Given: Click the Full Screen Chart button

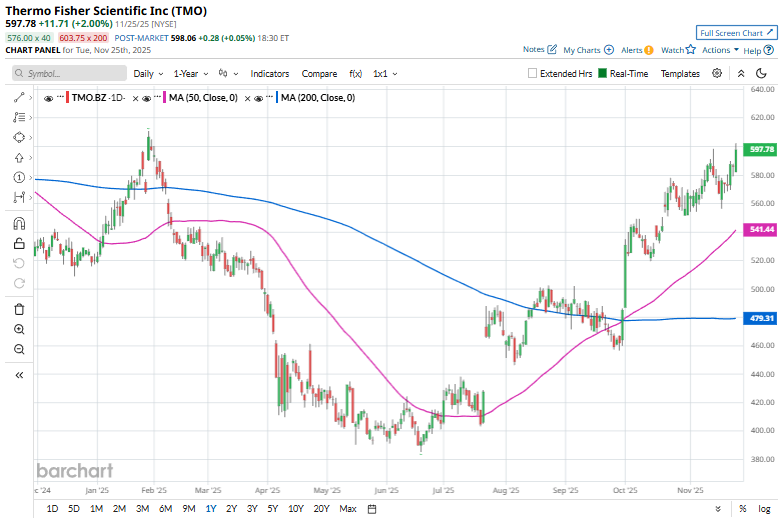Looking at the screenshot, I should click(736, 33).
